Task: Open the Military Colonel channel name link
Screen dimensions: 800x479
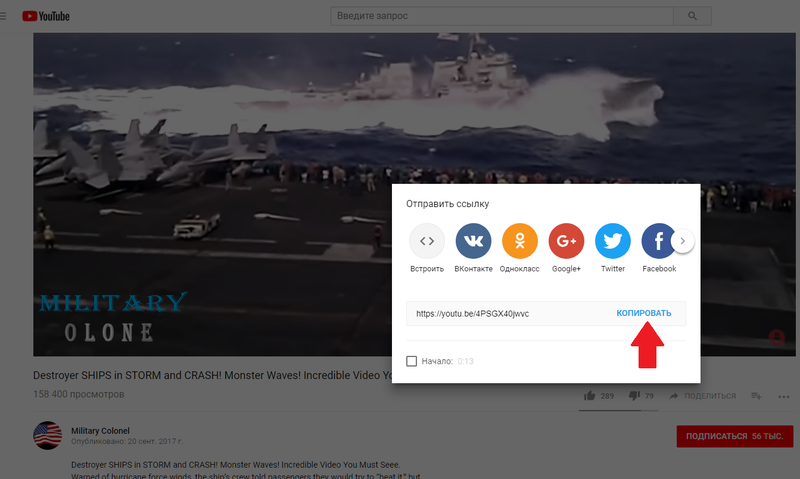Action: click(100, 431)
